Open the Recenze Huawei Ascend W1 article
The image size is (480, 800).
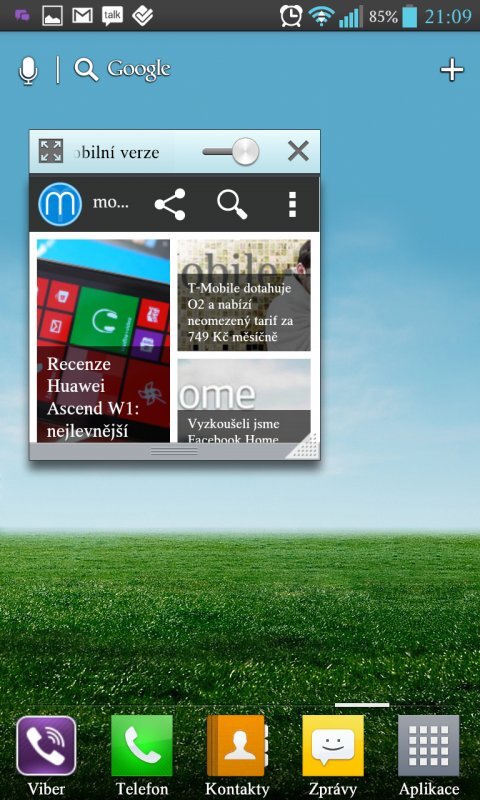pyautogui.click(x=103, y=340)
